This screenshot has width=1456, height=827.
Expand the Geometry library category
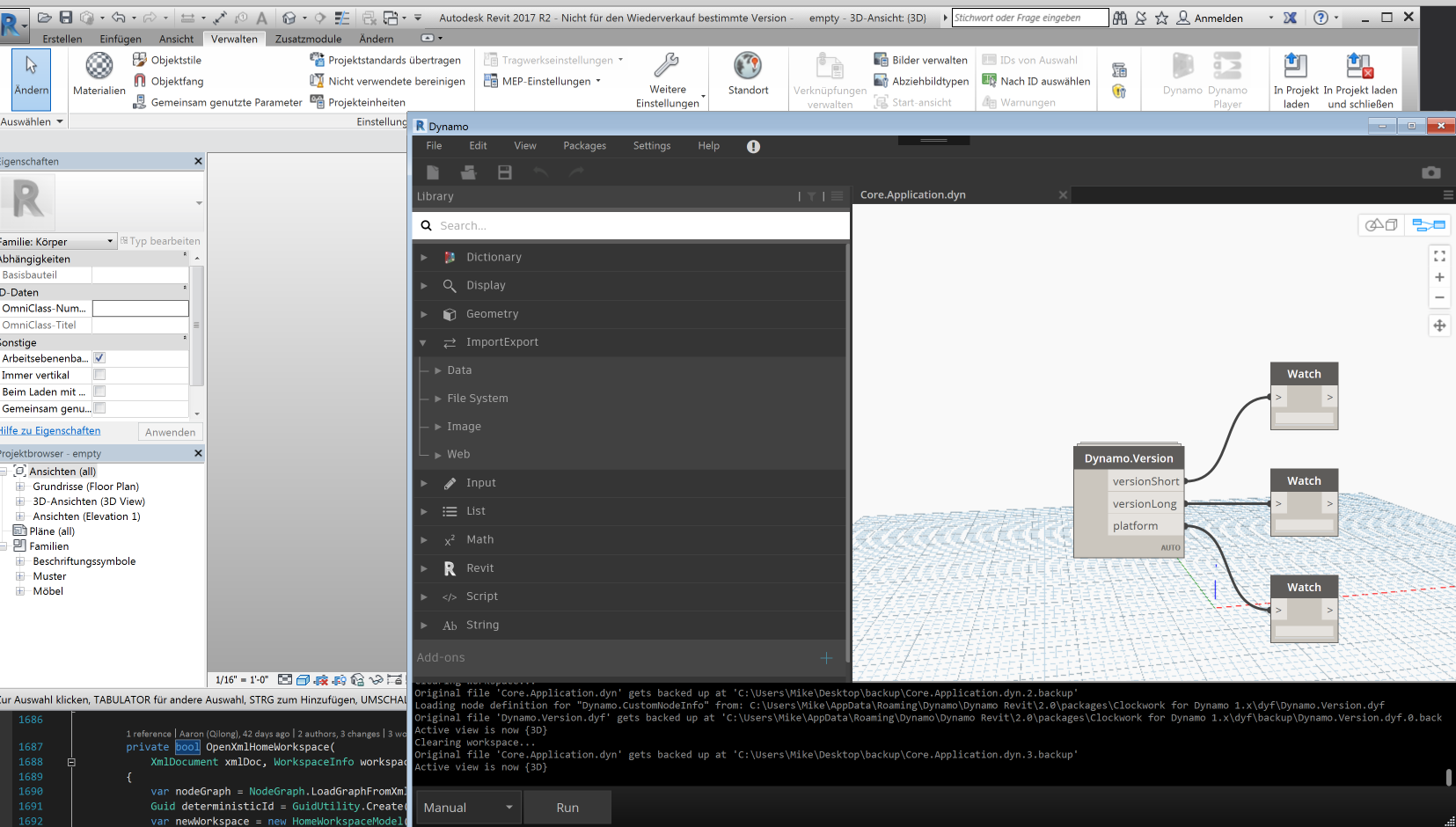[x=424, y=313]
